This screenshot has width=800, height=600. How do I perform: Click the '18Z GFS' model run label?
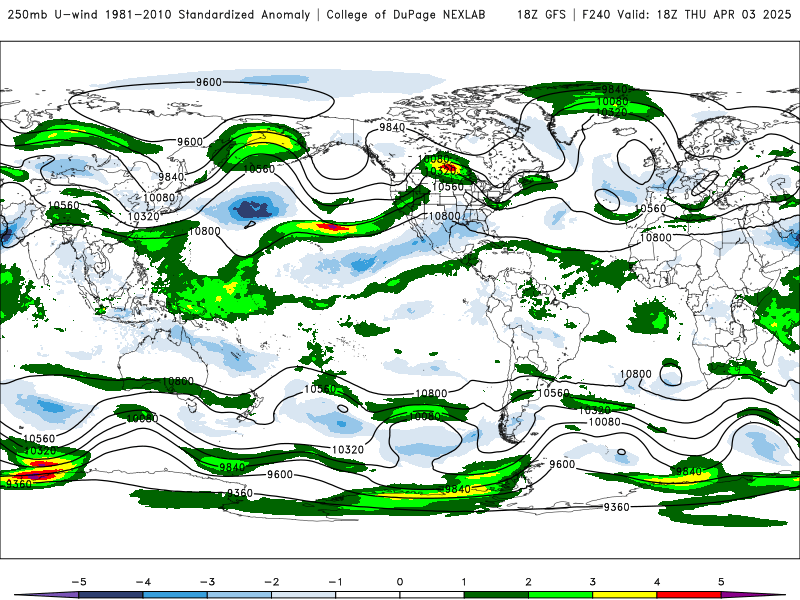pos(541,14)
